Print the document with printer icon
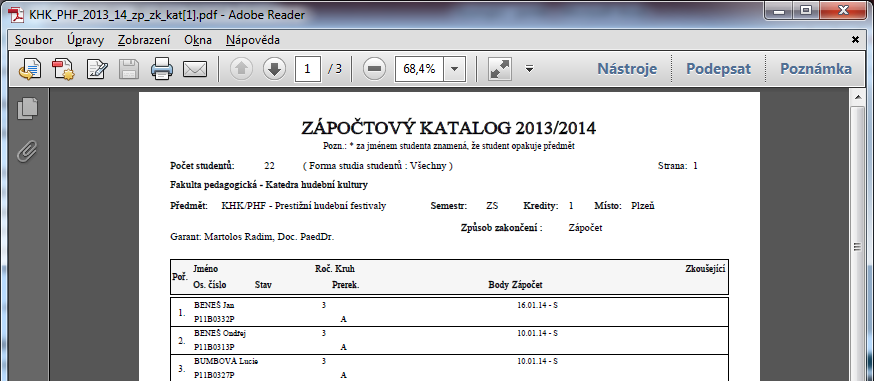This screenshot has height=381, width=874. [162, 69]
